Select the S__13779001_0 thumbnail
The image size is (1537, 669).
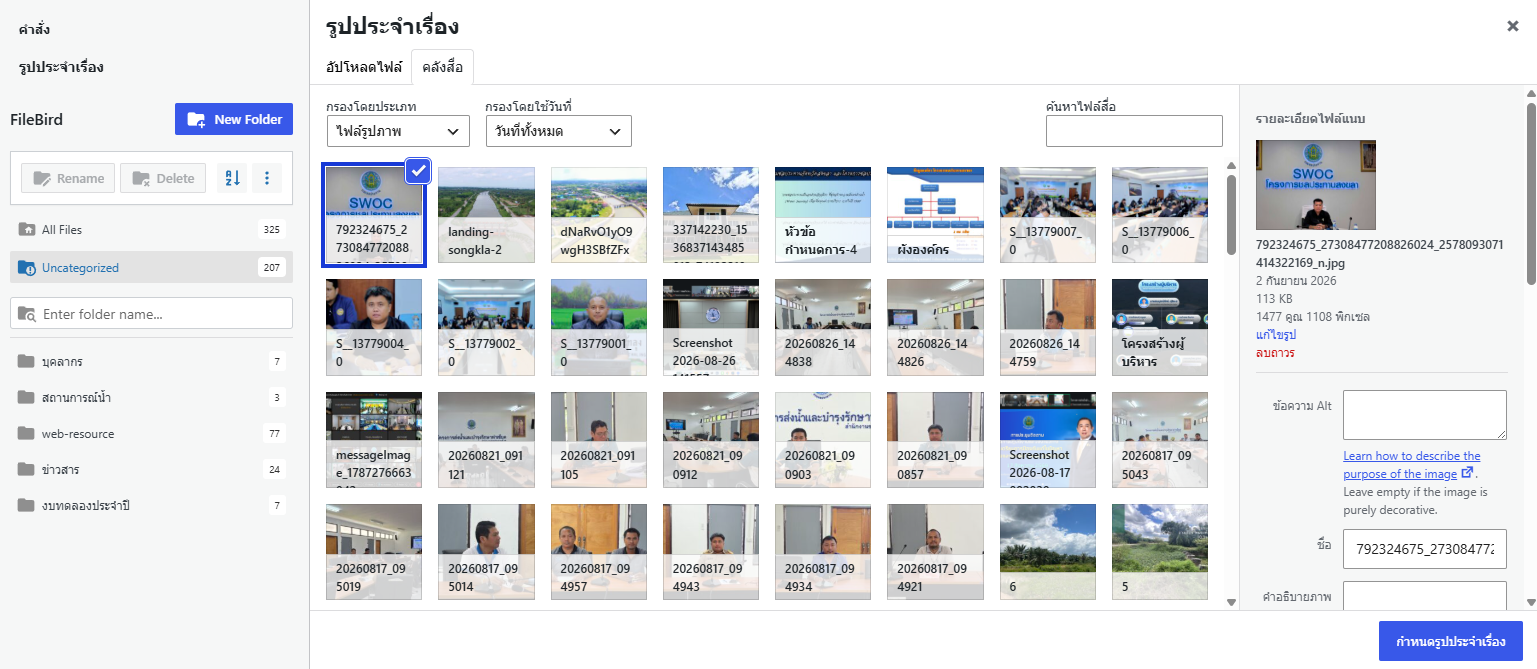(x=599, y=327)
